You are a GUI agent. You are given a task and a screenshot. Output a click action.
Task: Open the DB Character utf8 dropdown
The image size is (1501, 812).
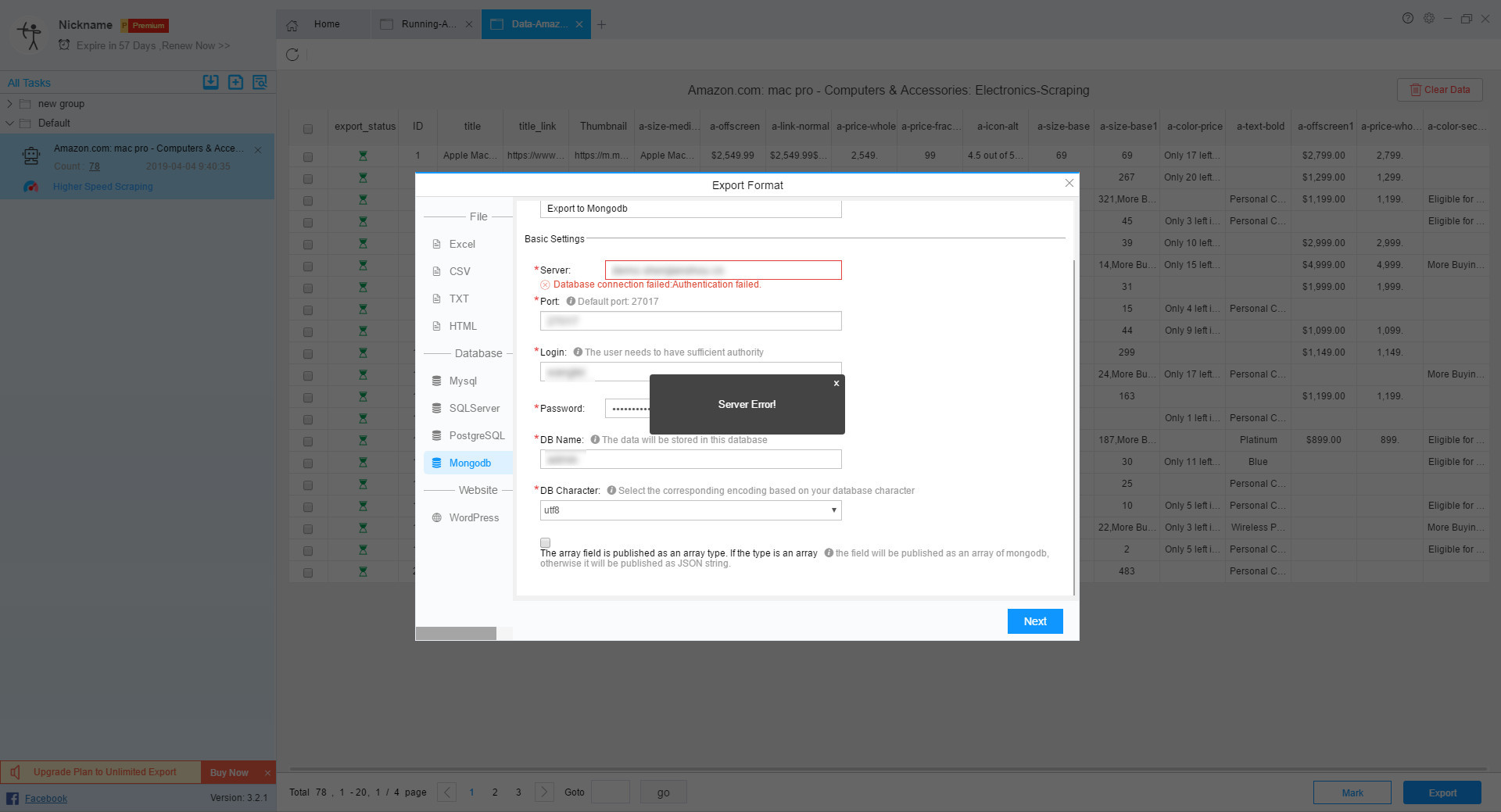(x=691, y=510)
